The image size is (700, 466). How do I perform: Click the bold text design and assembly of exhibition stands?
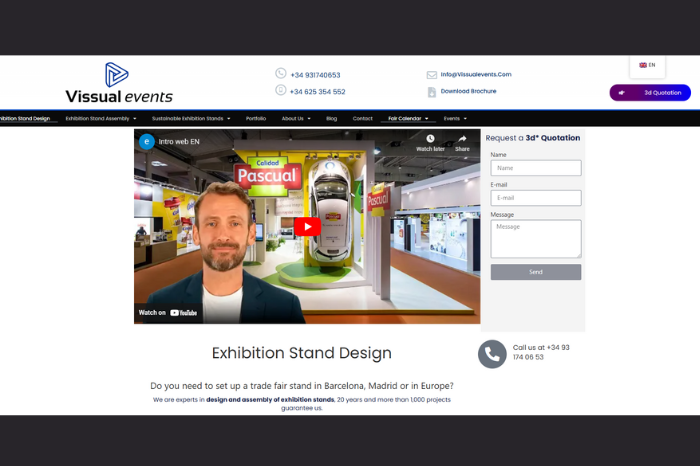point(270,399)
